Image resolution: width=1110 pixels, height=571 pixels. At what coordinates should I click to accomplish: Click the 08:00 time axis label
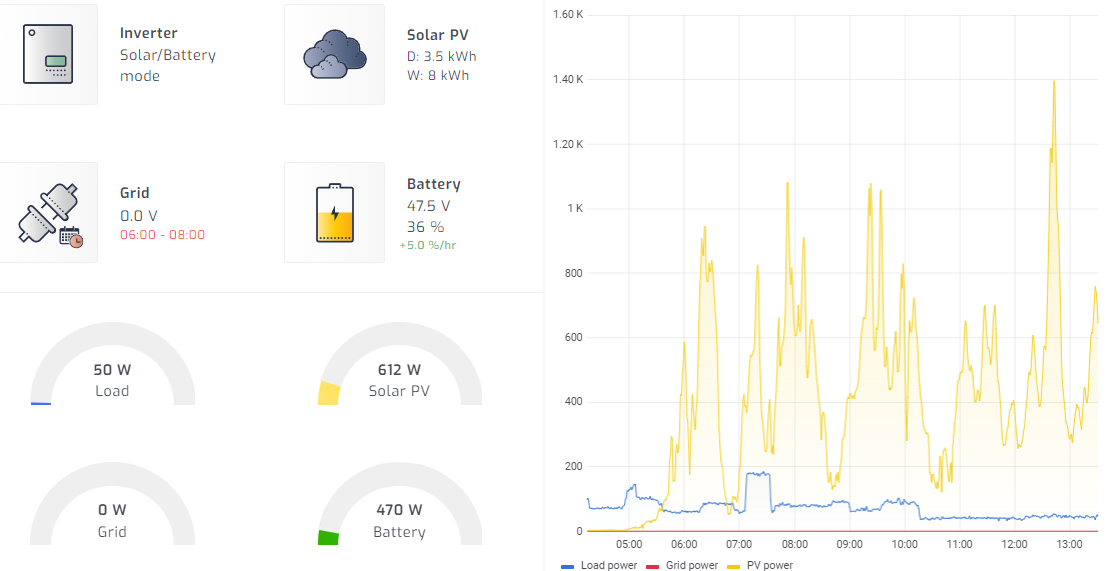click(794, 544)
